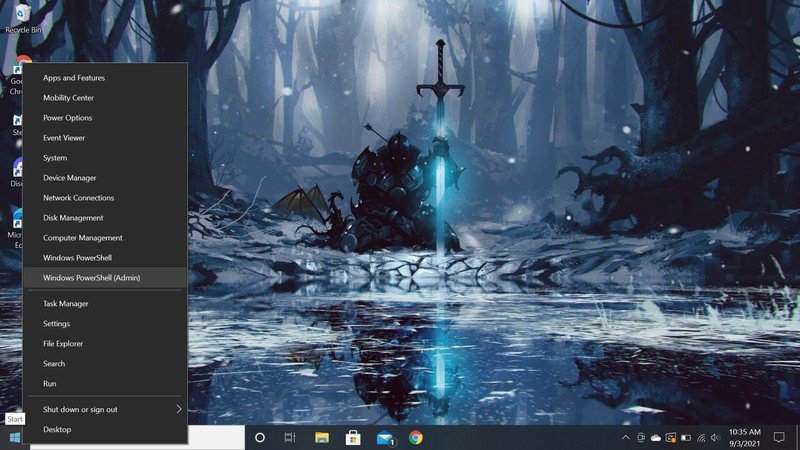The image size is (800, 450).
Task: Launch Event Viewer
Action: click(x=105, y=138)
